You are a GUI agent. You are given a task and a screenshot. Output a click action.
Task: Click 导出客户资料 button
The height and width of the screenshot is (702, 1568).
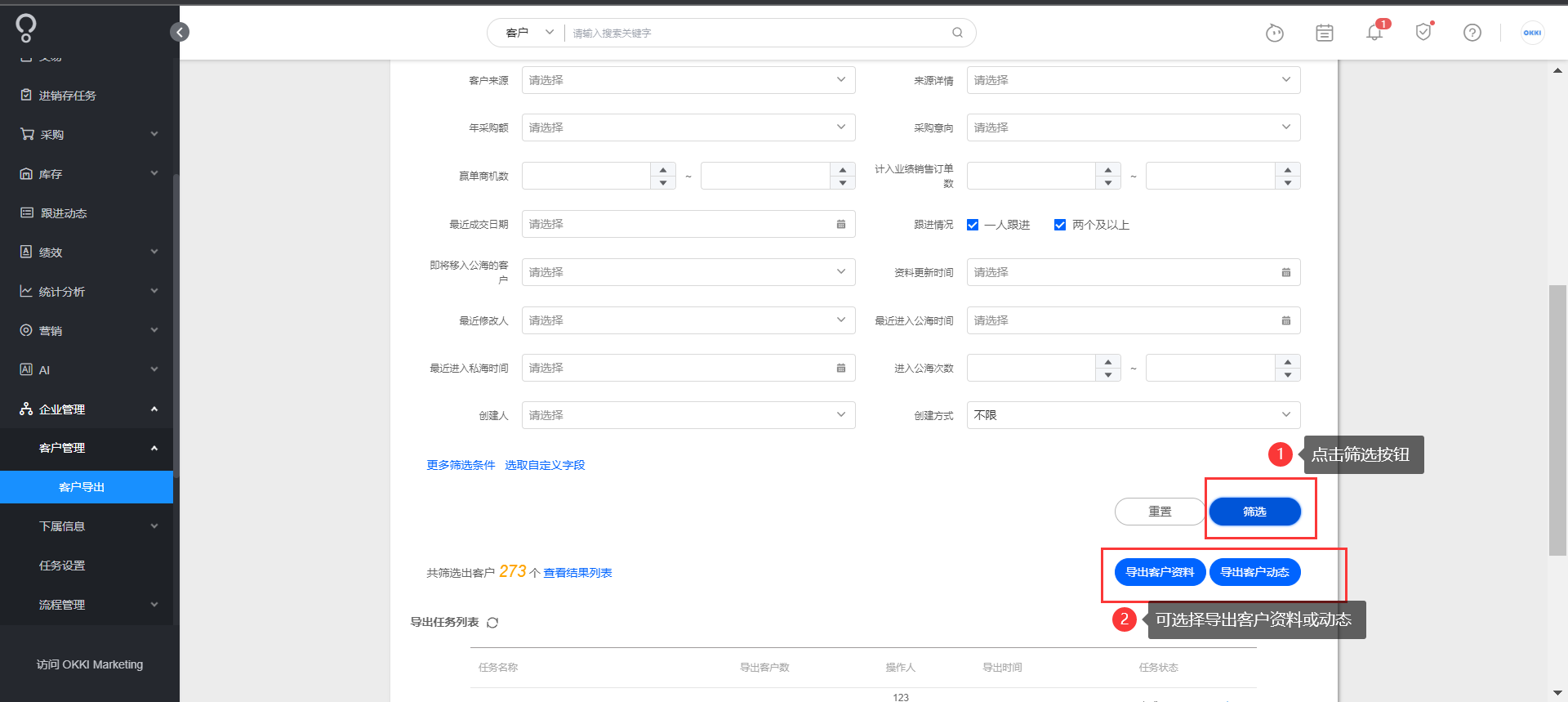[1160, 572]
